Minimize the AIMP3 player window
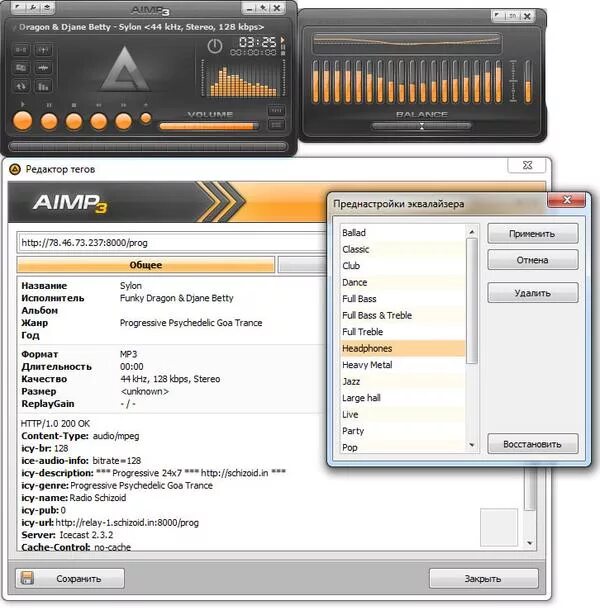The image size is (600, 610). (249, 7)
